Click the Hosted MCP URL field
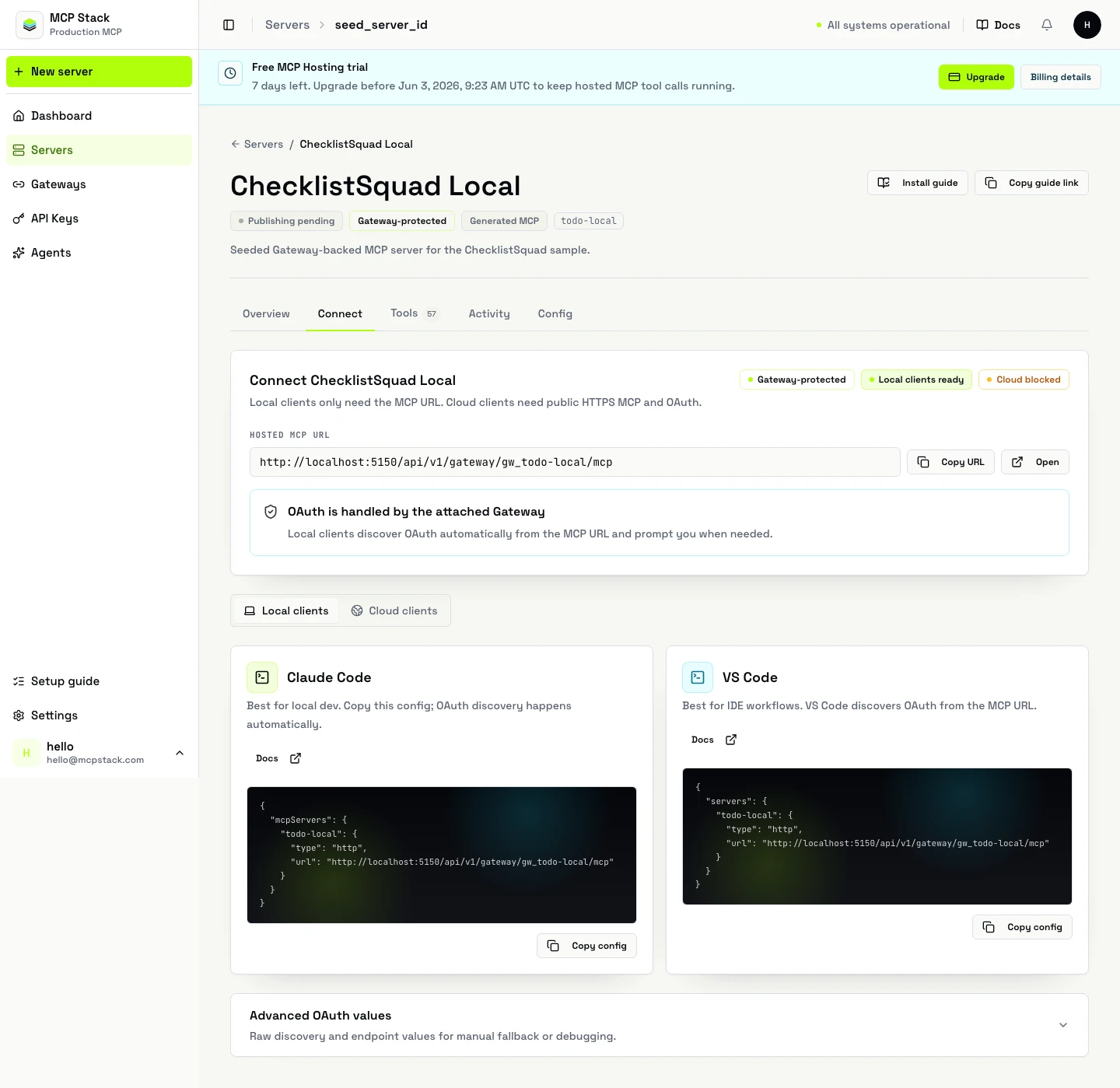 click(x=575, y=462)
